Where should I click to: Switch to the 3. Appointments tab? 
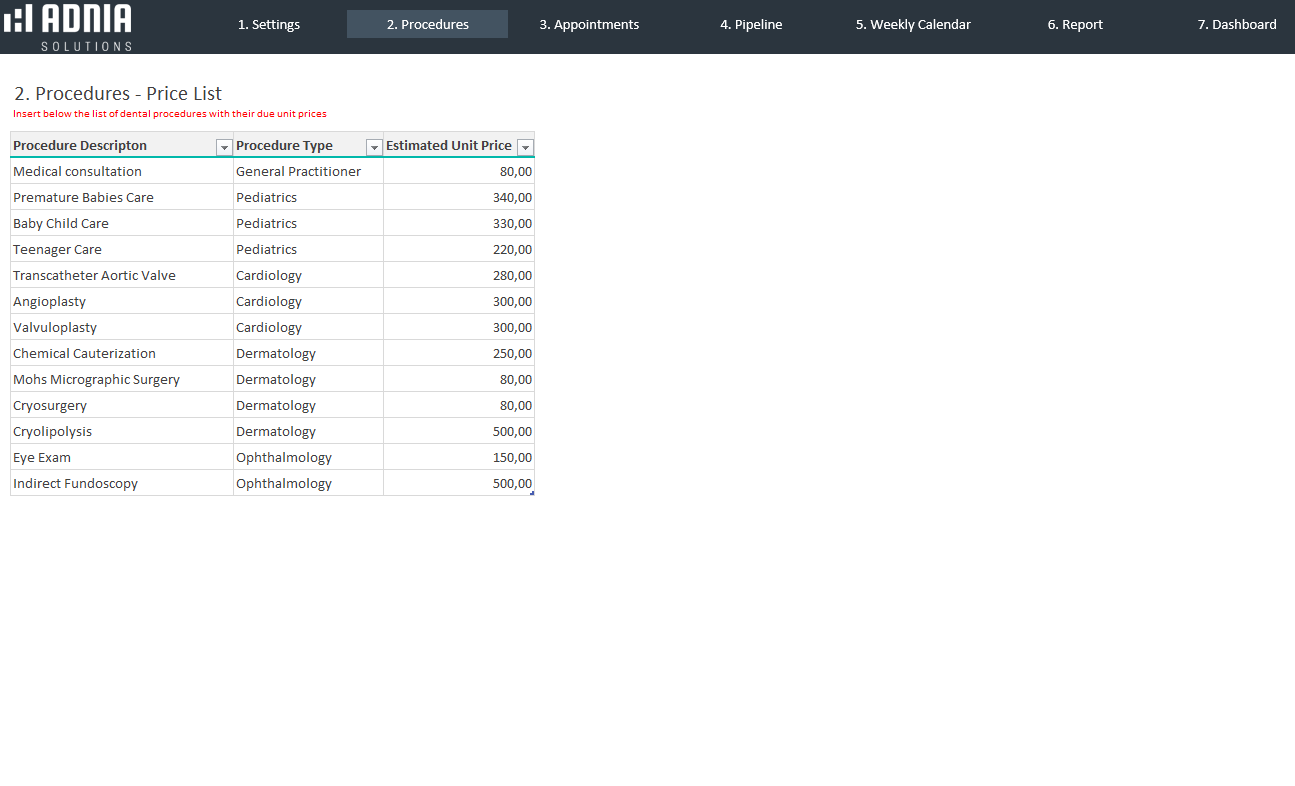(x=589, y=25)
